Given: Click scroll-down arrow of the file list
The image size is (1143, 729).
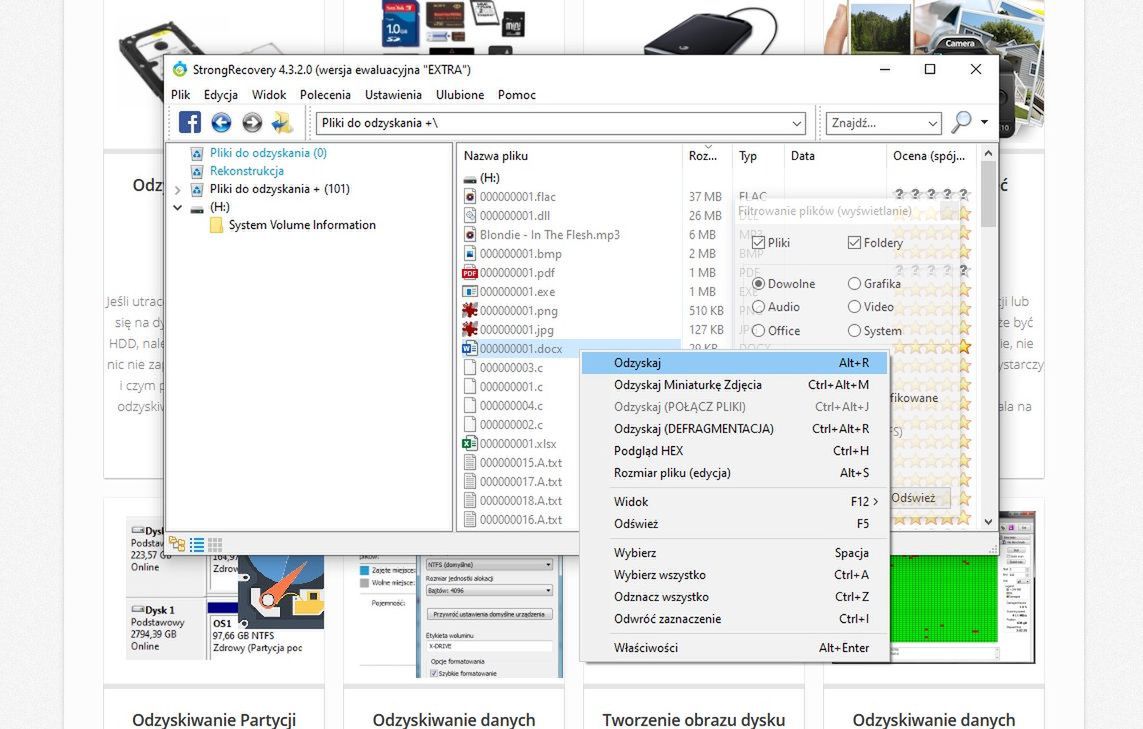Looking at the screenshot, I should point(988,521).
